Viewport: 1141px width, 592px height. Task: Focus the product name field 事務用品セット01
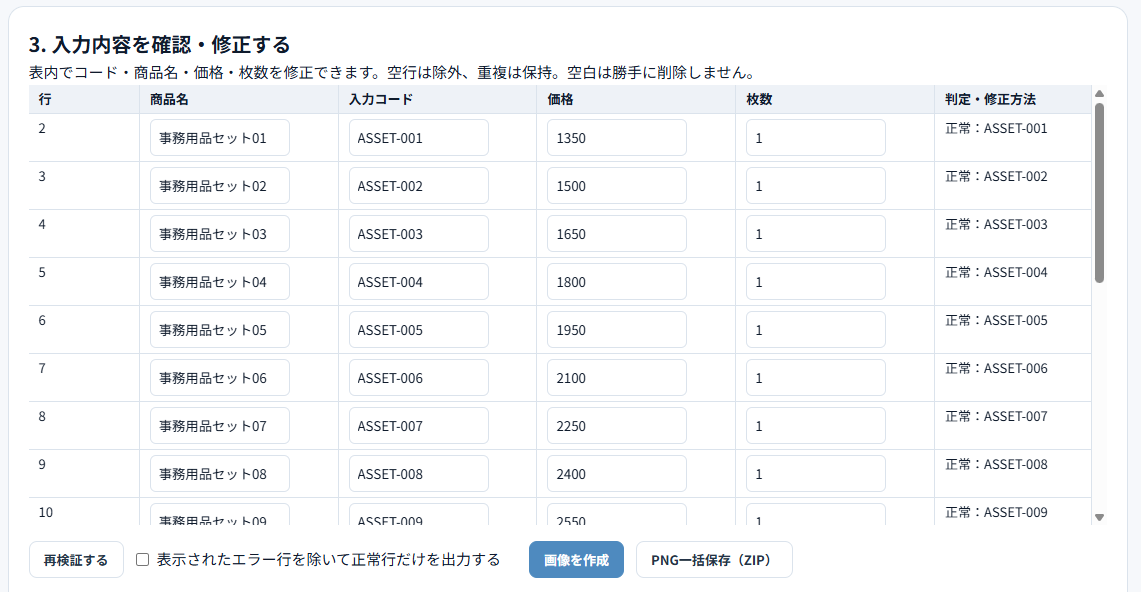coord(220,137)
